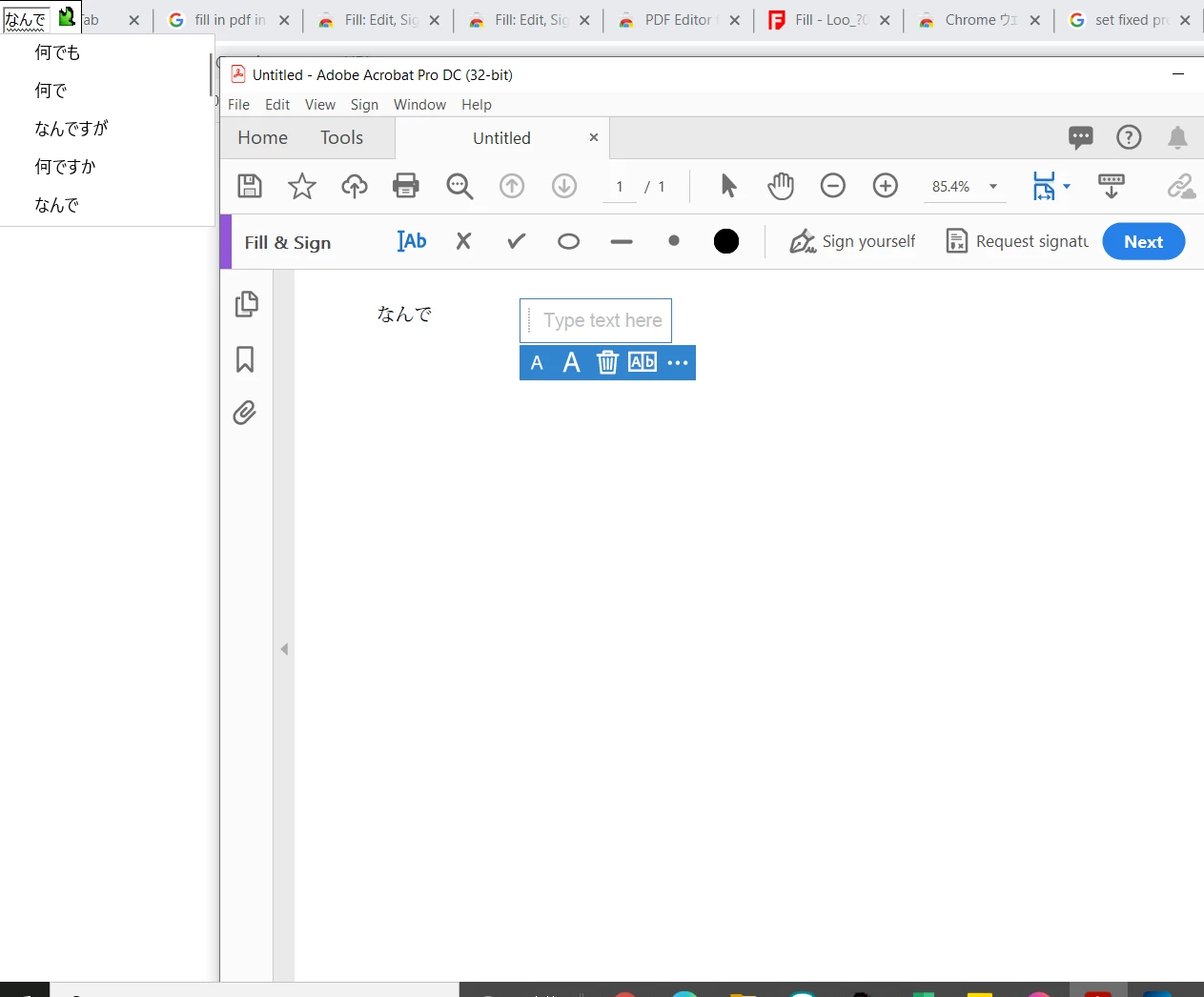Switch to the Home tab
The height and width of the screenshot is (997, 1204).
(262, 138)
